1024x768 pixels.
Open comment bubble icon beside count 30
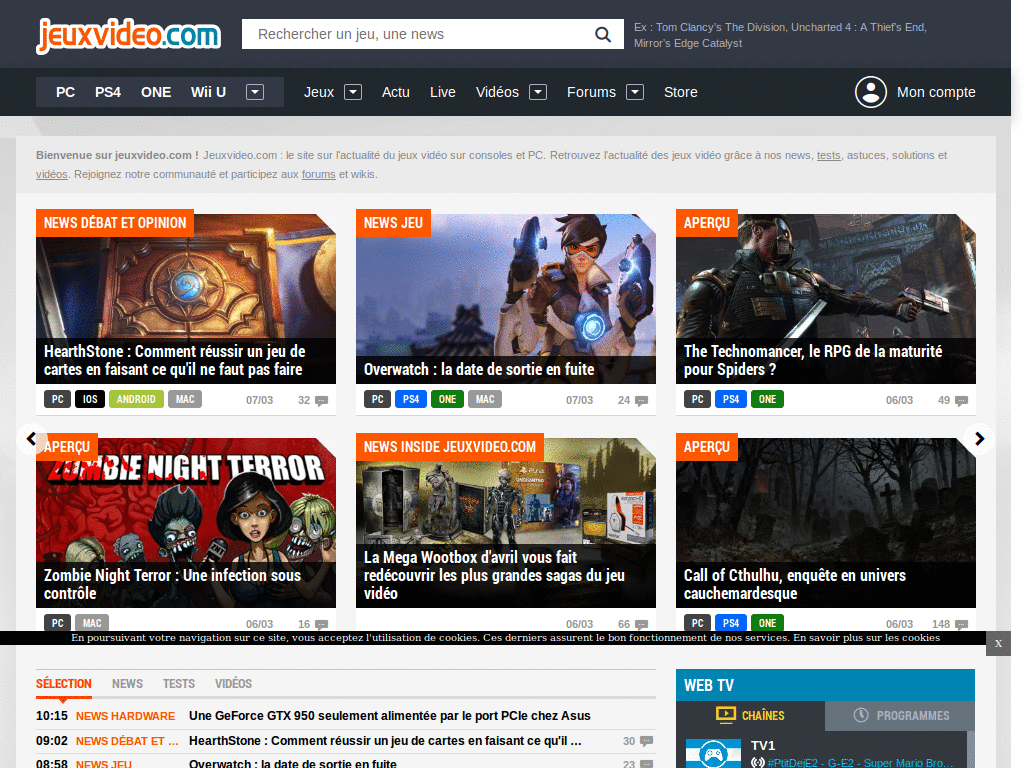646,741
